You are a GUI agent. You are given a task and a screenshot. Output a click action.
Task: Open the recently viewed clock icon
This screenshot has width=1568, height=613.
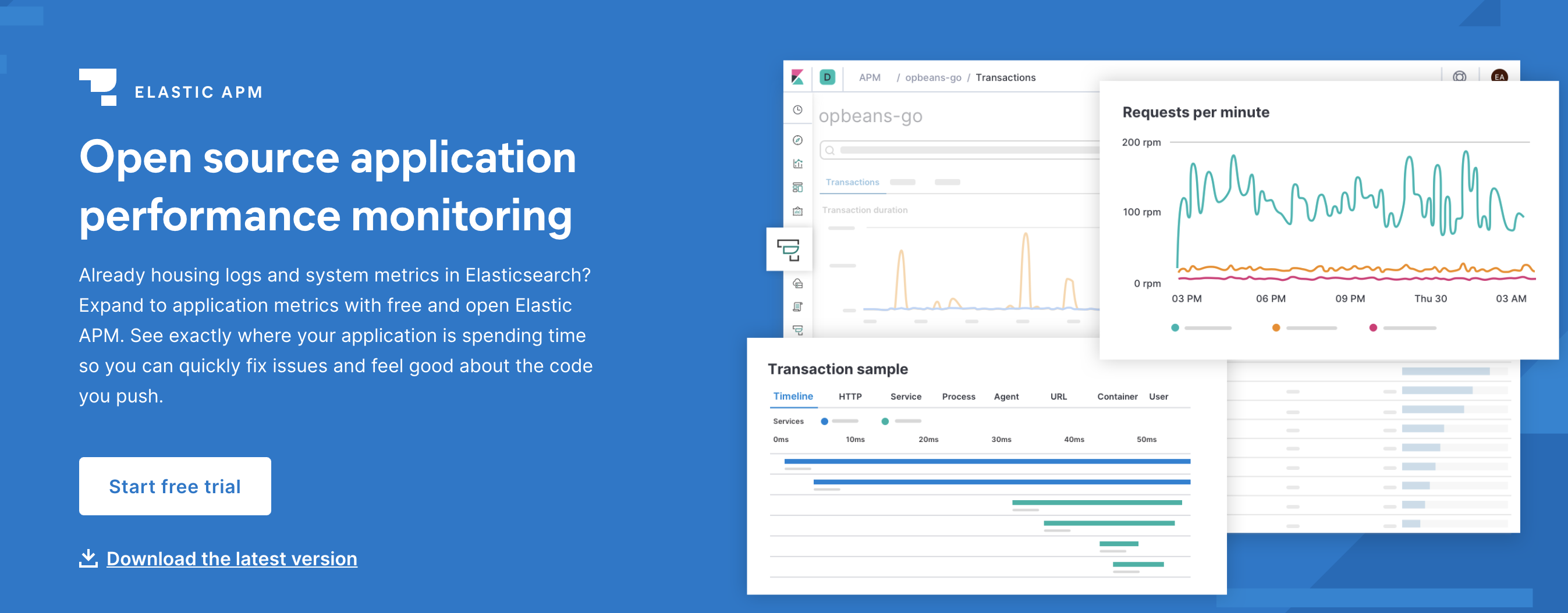(x=797, y=110)
